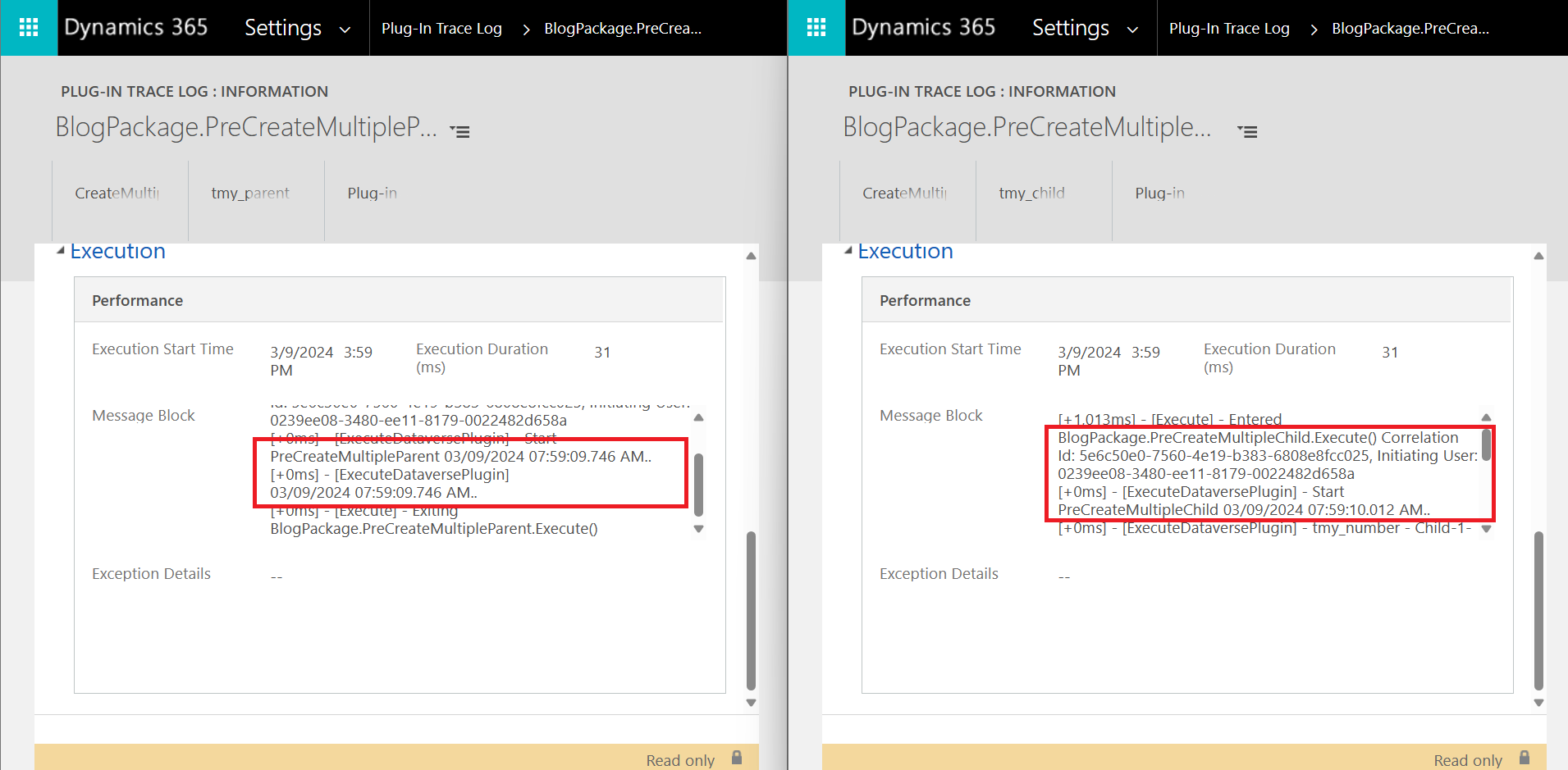Click the PreCreateMultipleParent timestamp line in Message Block

click(x=461, y=457)
